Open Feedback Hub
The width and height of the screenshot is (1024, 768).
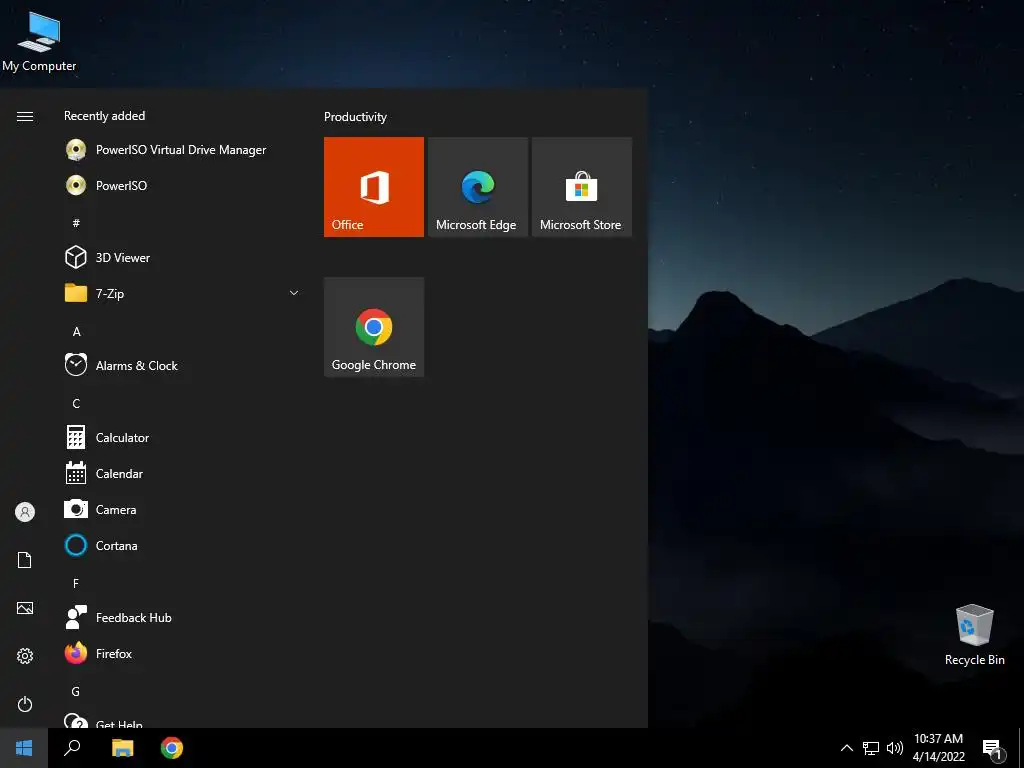click(x=183, y=617)
